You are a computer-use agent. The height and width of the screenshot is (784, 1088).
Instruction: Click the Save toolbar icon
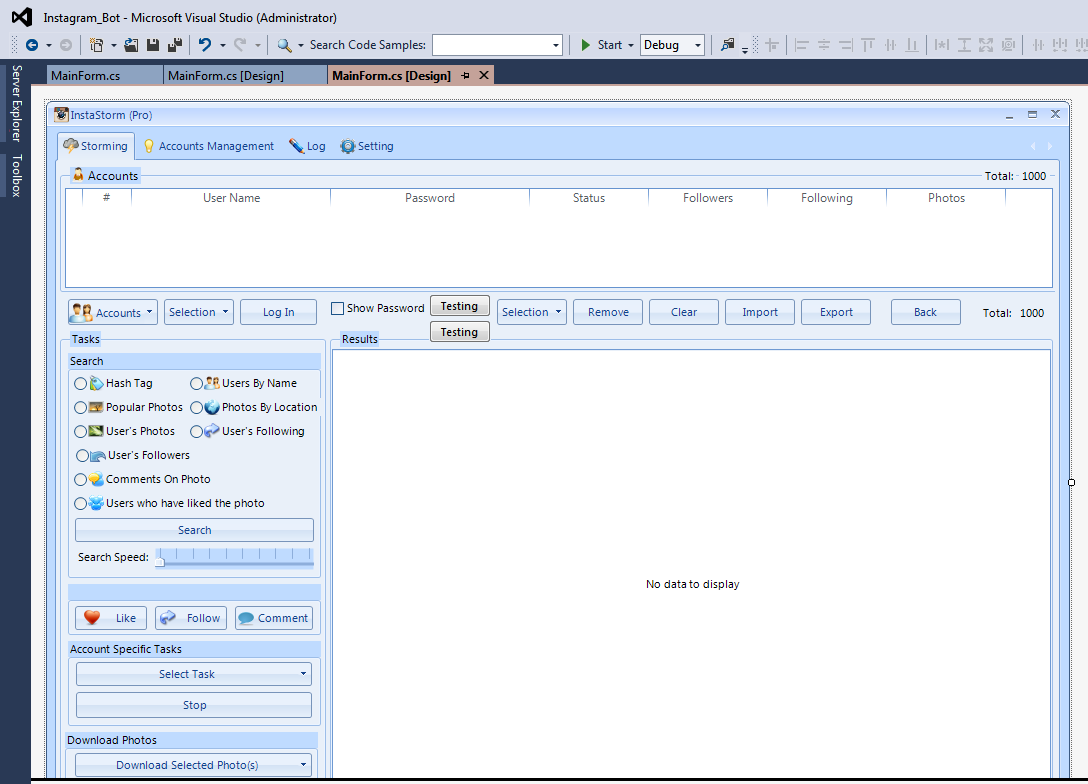coord(153,45)
